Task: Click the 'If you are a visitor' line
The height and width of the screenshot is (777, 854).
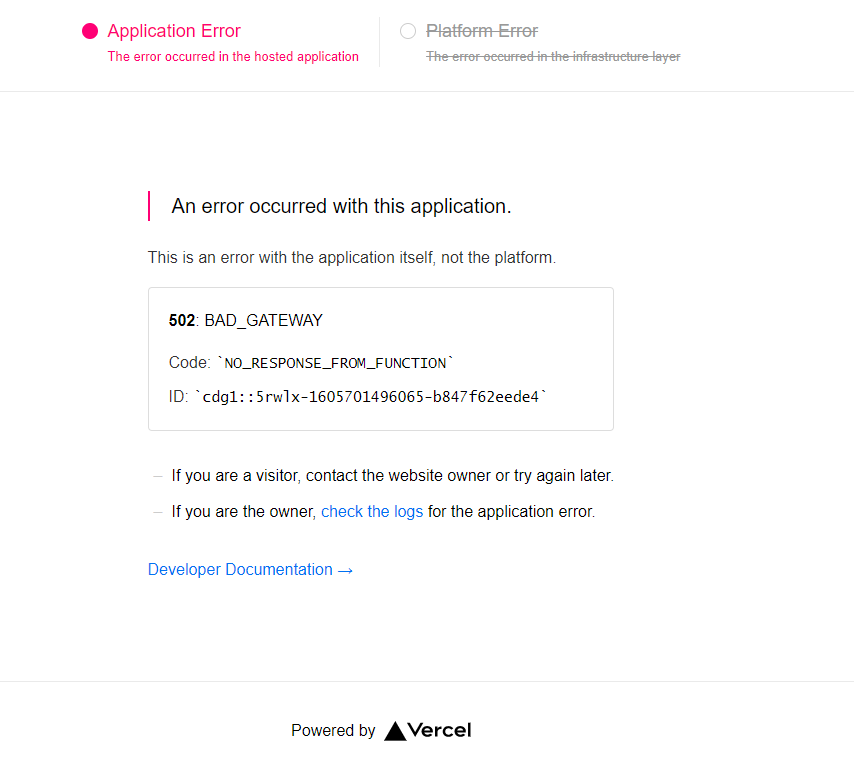Action: [x=392, y=475]
